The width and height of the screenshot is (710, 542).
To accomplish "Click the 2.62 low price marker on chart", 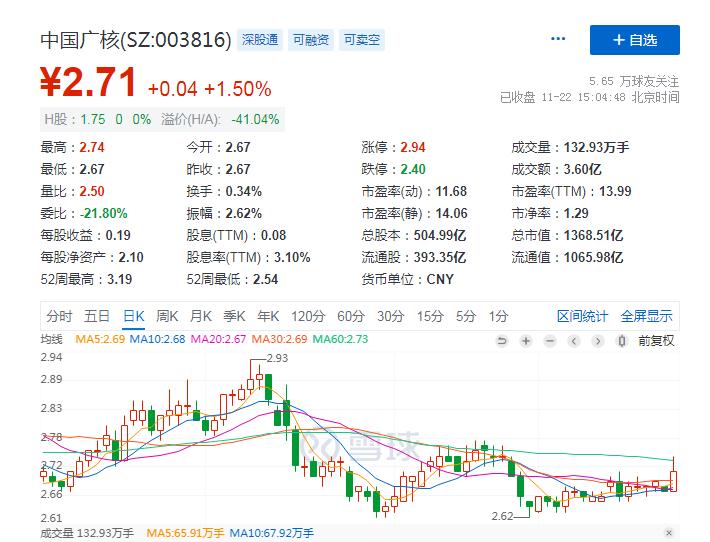I will click(x=503, y=516).
